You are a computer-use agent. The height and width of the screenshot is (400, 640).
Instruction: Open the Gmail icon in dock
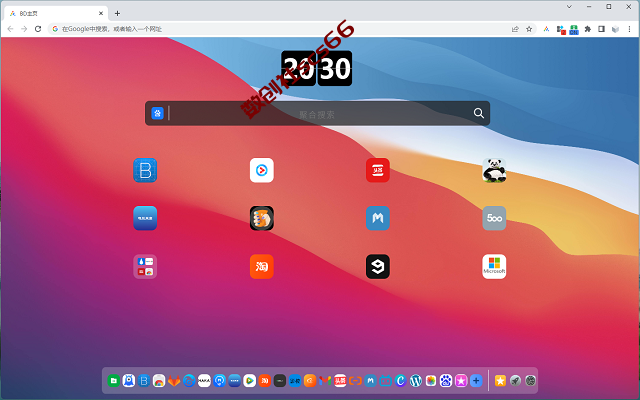point(325,381)
